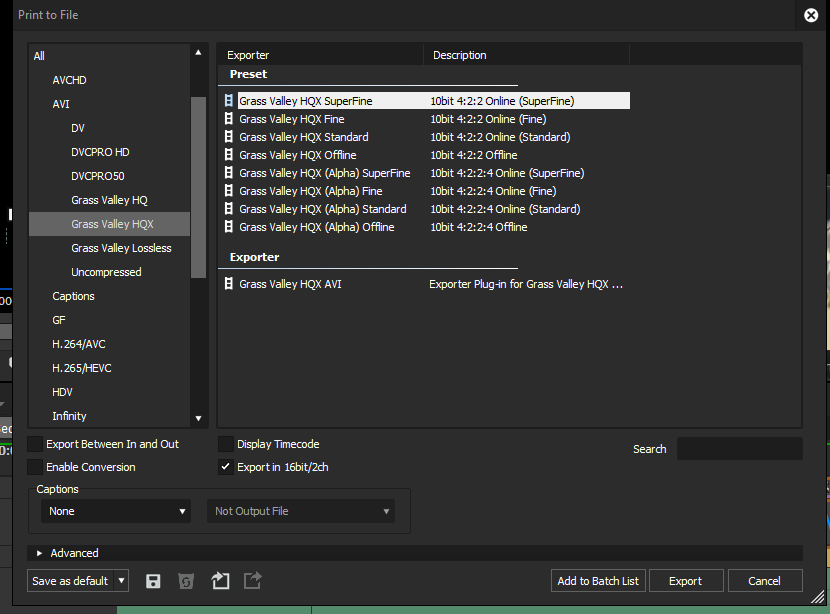Close the Print to File dialog
830x614 pixels.
tap(810, 15)
